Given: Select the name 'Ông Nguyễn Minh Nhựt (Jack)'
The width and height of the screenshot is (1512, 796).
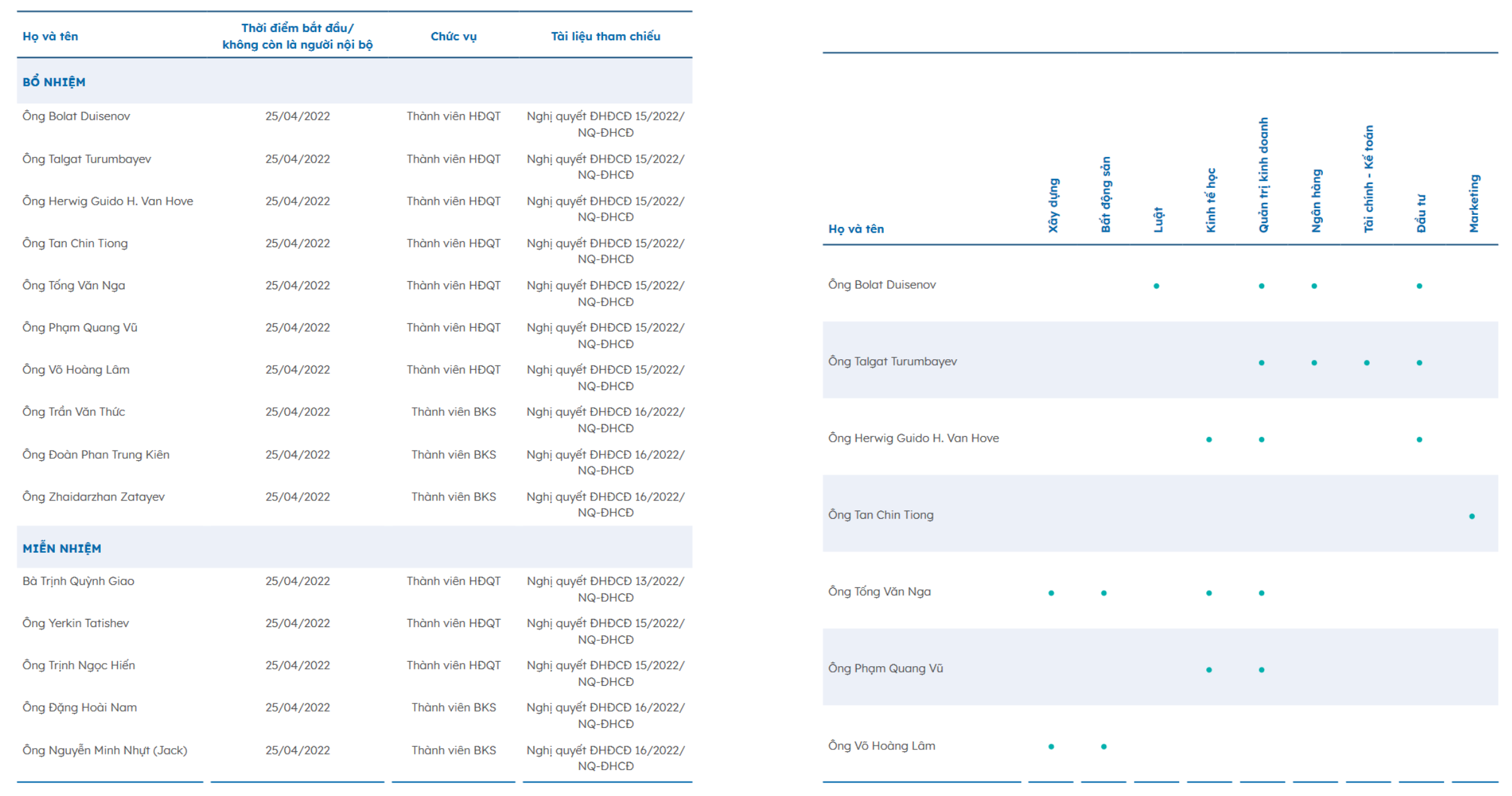Looking at the screenshot, I should (x=105, y=750).
